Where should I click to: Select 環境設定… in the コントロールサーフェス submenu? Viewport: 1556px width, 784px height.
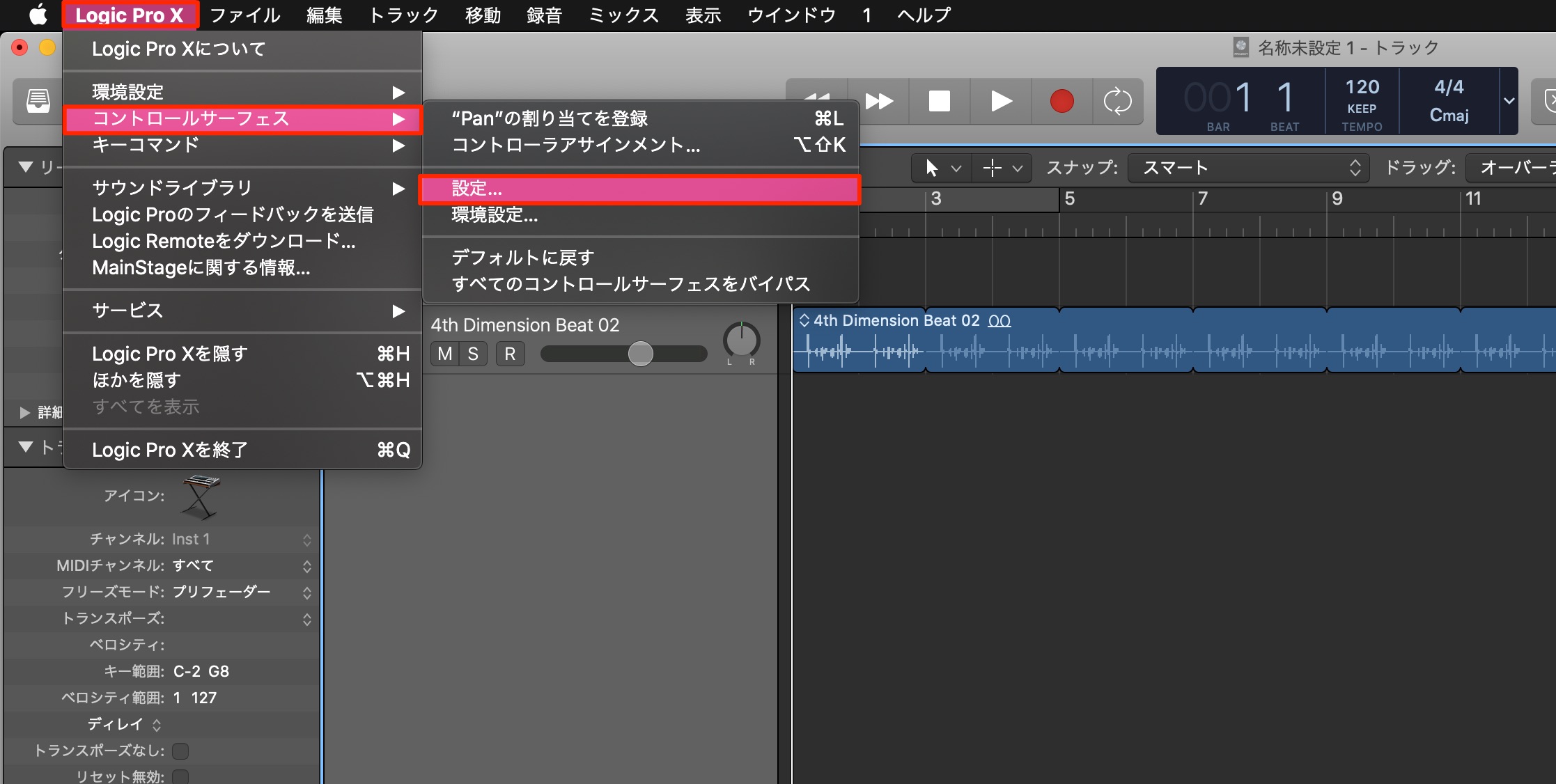pos(641,215)
